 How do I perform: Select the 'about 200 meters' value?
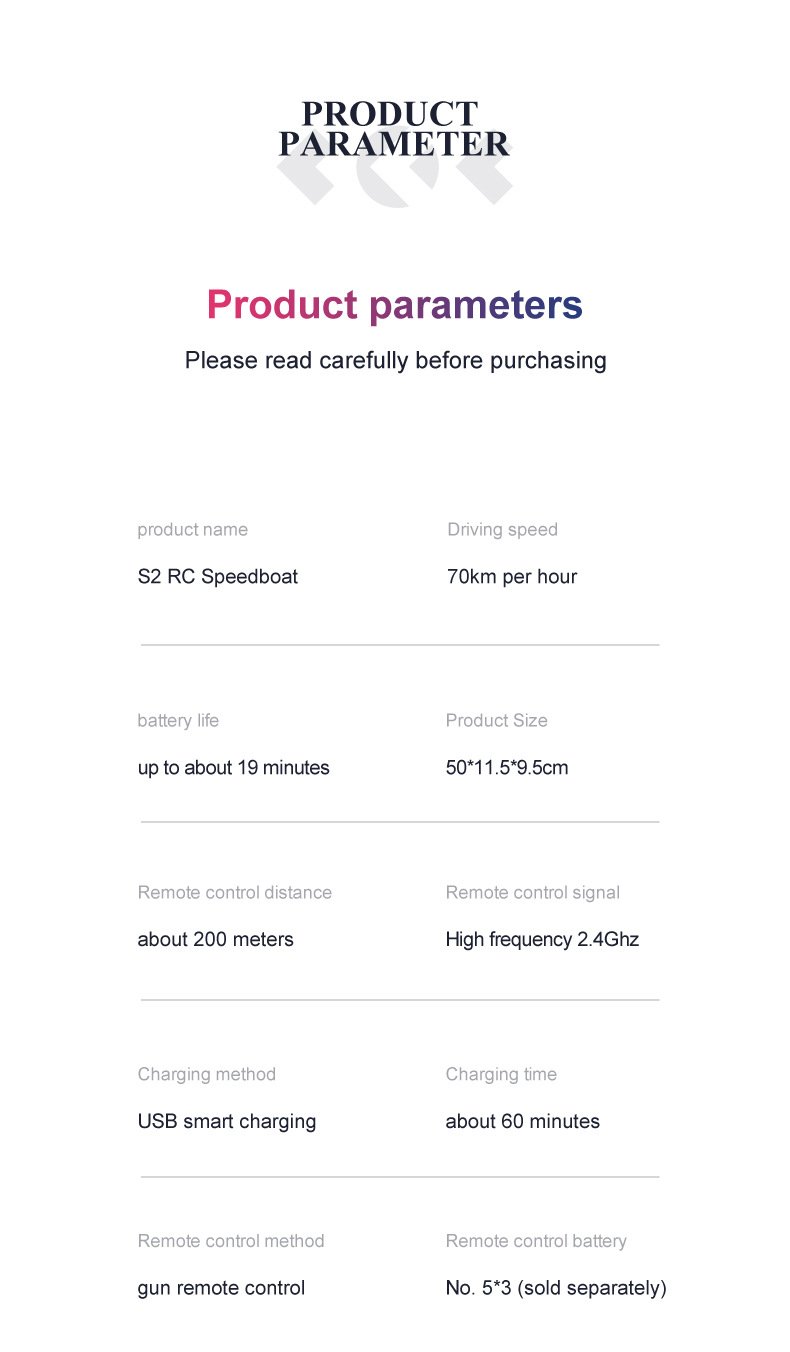click(215, 940)
